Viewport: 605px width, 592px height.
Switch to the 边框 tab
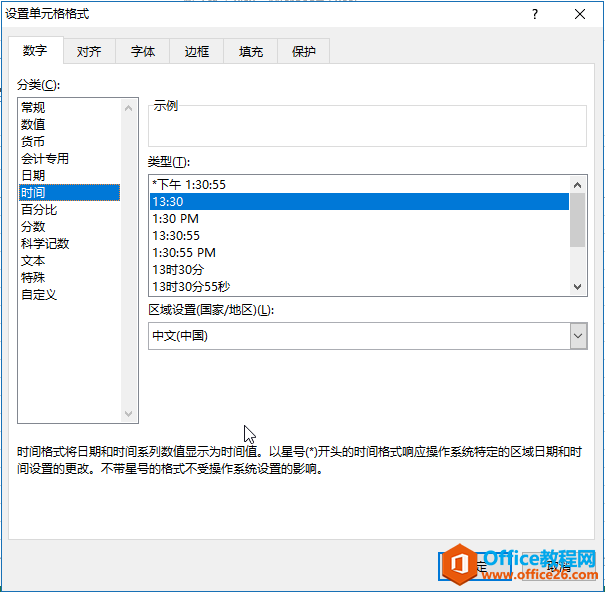click(x=197, y=51)
